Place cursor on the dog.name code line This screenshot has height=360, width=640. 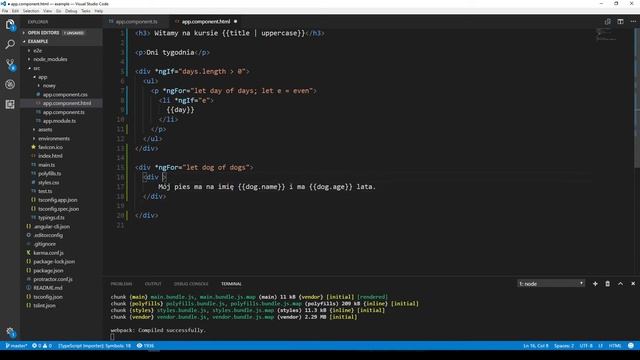pos(267,187)
